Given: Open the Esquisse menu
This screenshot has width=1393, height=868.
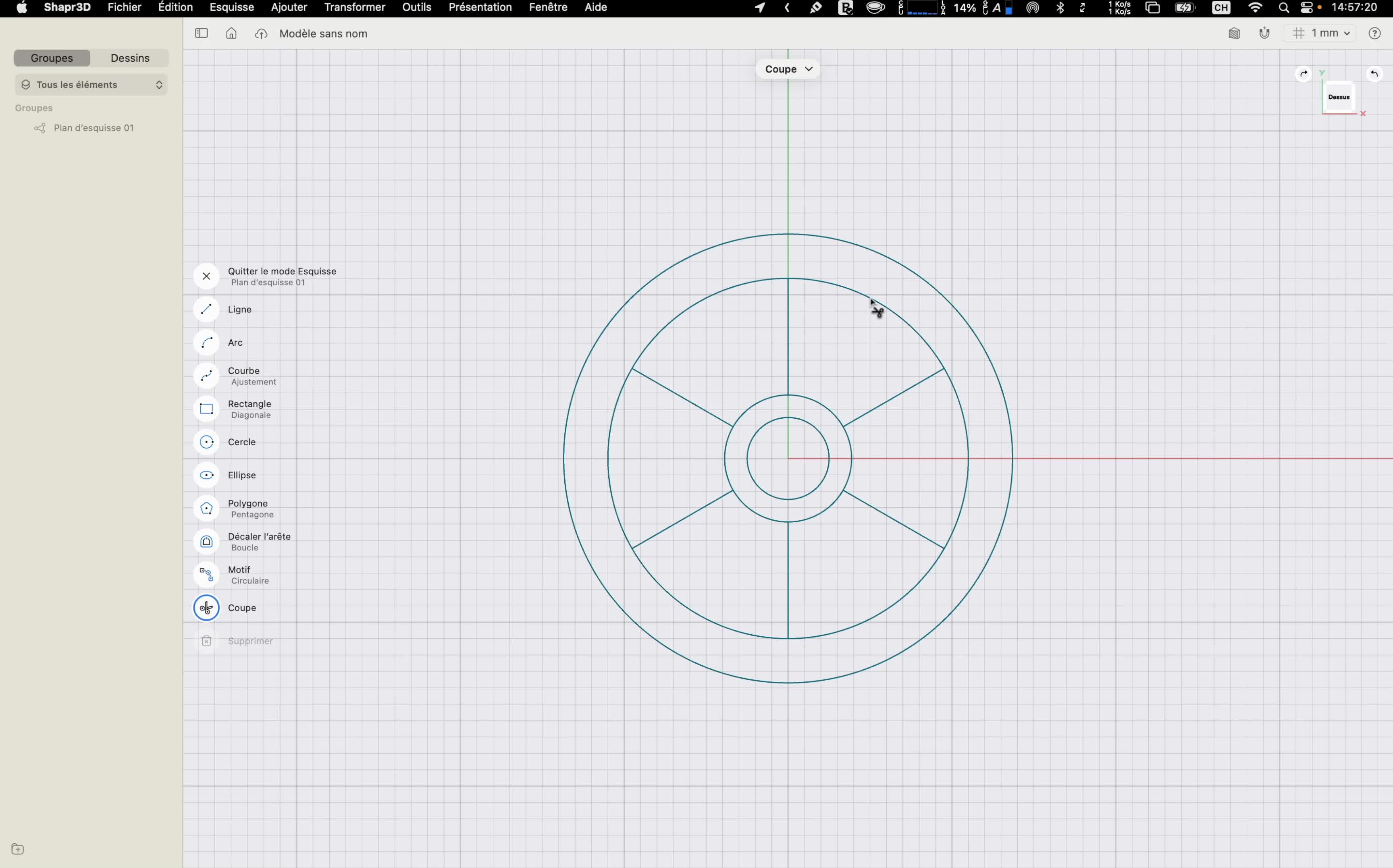Looking at the screenshot, I should [x=231, y=8].
